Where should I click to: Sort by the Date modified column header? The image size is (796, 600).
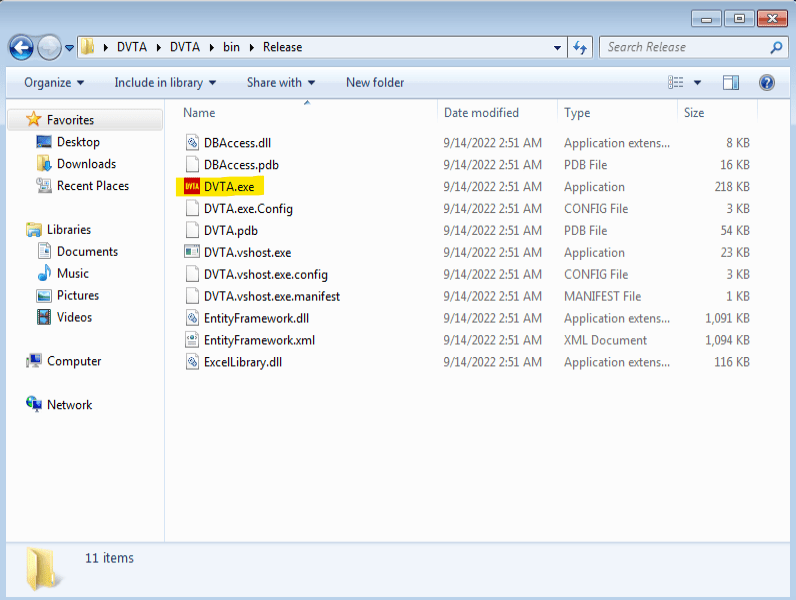[481, 113]
